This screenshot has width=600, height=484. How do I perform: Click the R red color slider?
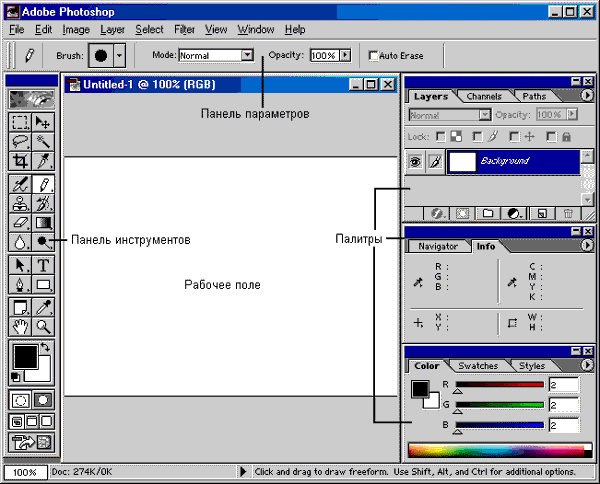click(499, 385)
